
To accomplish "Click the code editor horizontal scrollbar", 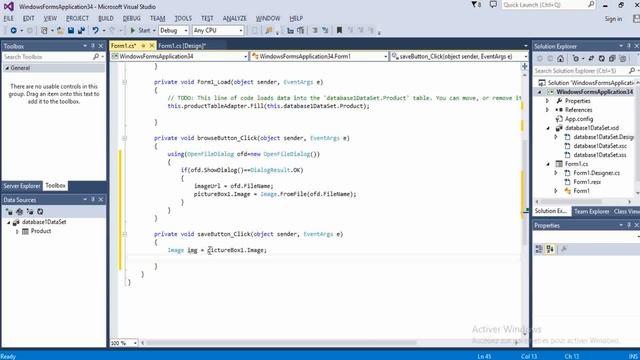I will [281, 343].
